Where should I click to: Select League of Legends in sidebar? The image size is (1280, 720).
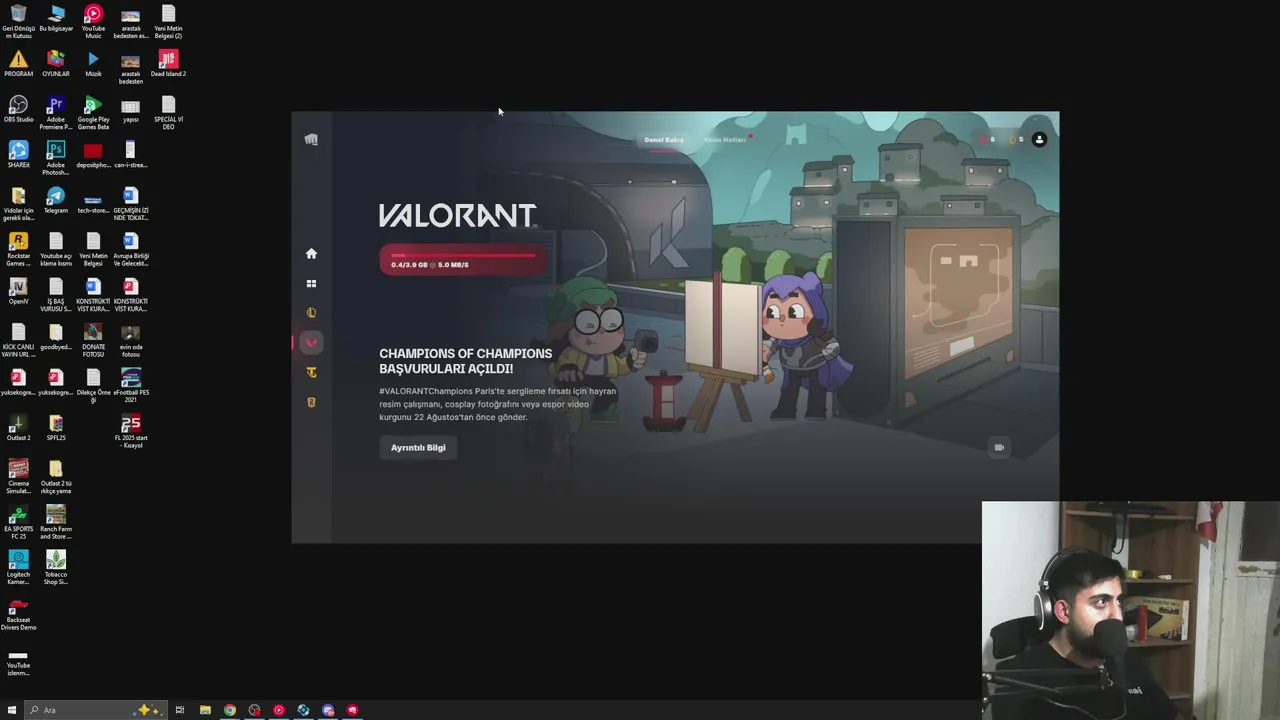click(311, 313)
